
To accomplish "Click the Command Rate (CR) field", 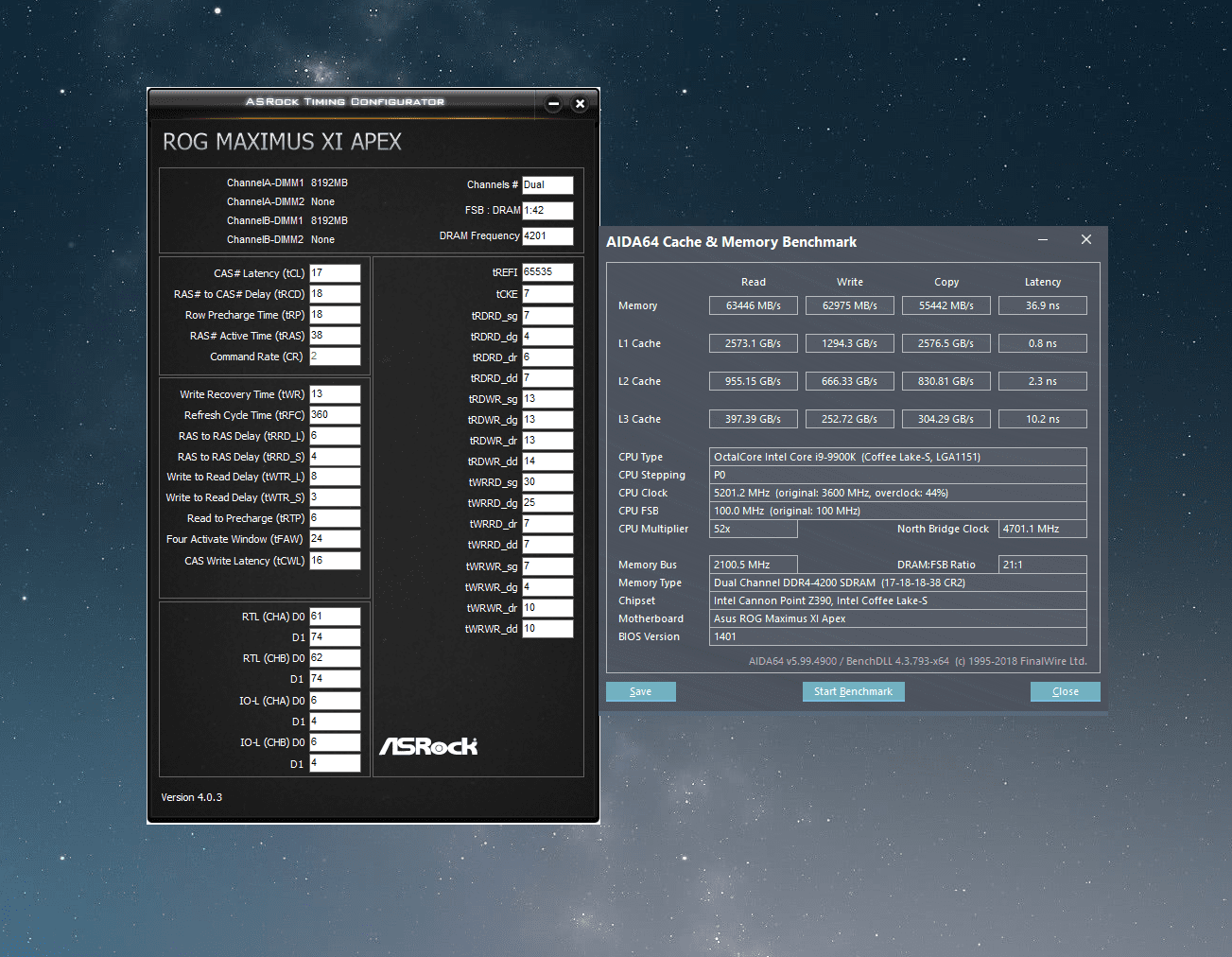I will [335, 357].
